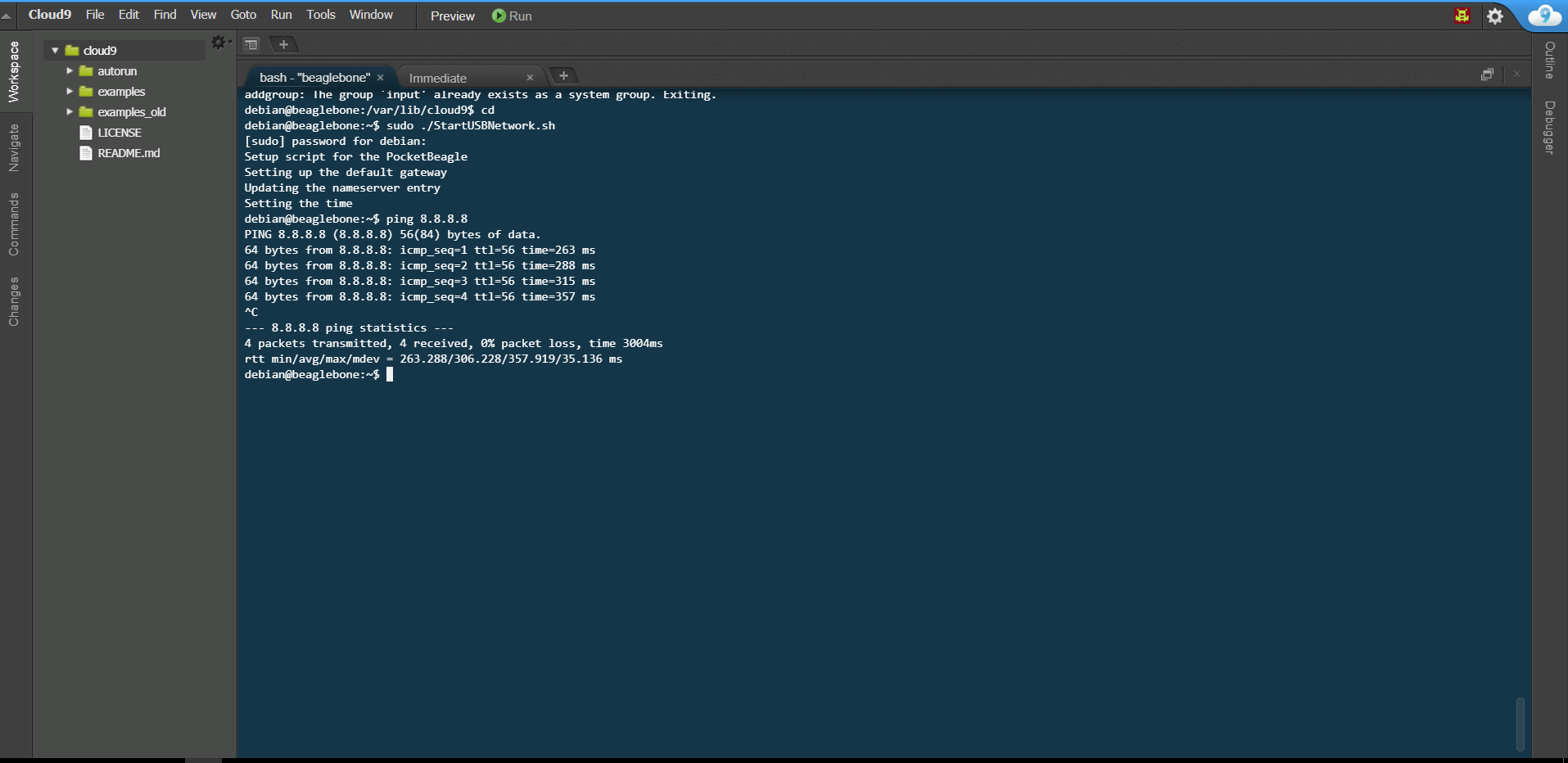Open the settings gear in the top-right

tap(1496, 16)
